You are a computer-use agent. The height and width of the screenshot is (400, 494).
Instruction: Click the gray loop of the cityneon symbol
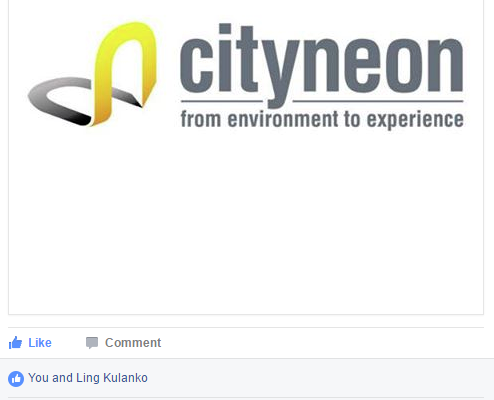click(x=60, y=100)
